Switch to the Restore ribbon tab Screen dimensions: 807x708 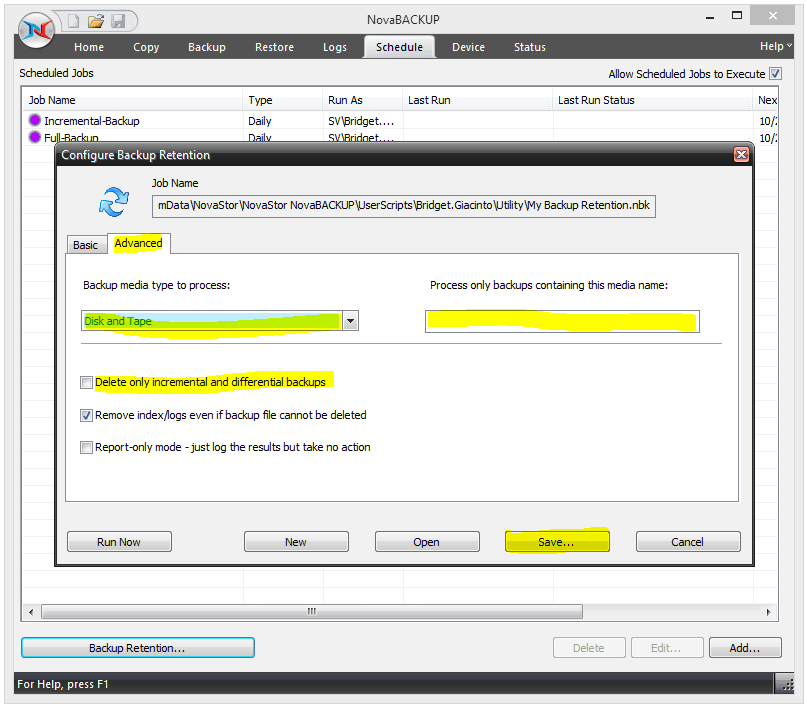tap(273, 46)
